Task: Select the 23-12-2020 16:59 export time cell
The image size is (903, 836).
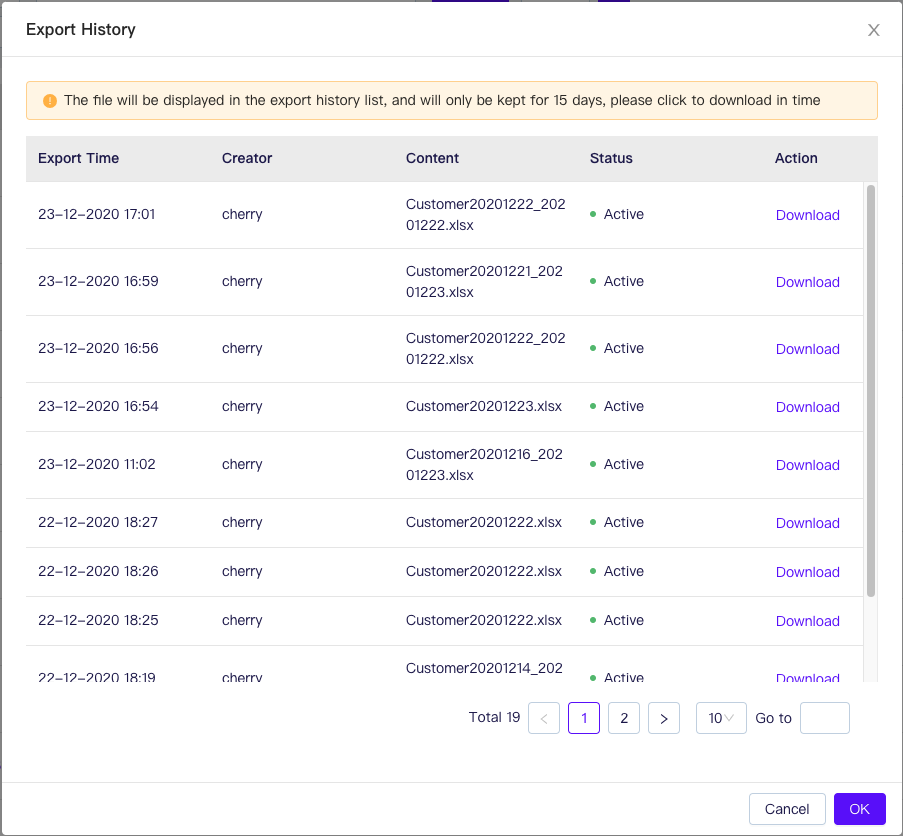Action: [98, 281]
